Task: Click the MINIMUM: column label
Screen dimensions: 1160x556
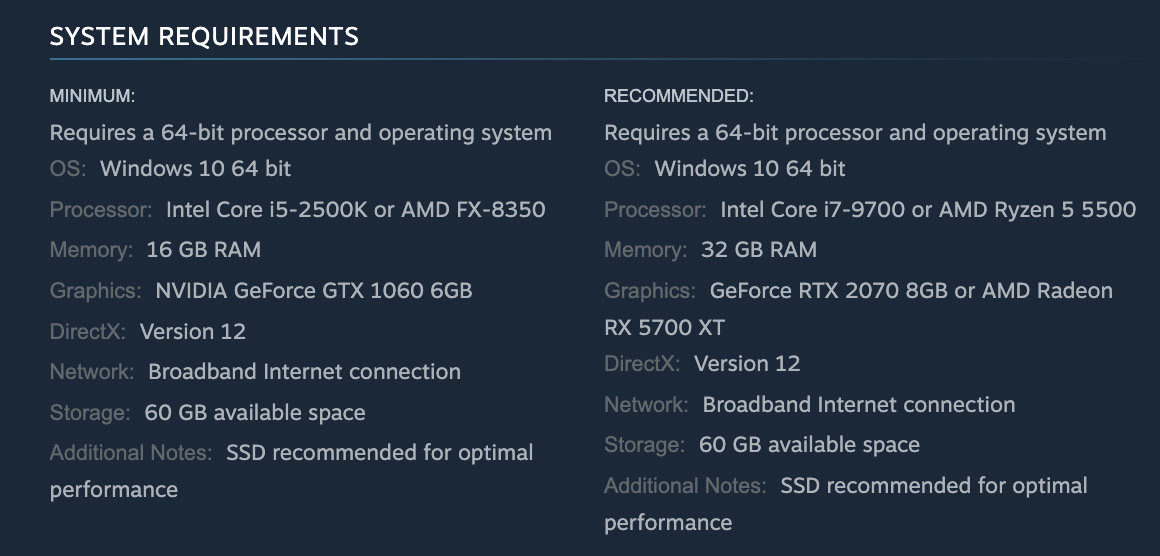Action: click(x=92, y=95)
